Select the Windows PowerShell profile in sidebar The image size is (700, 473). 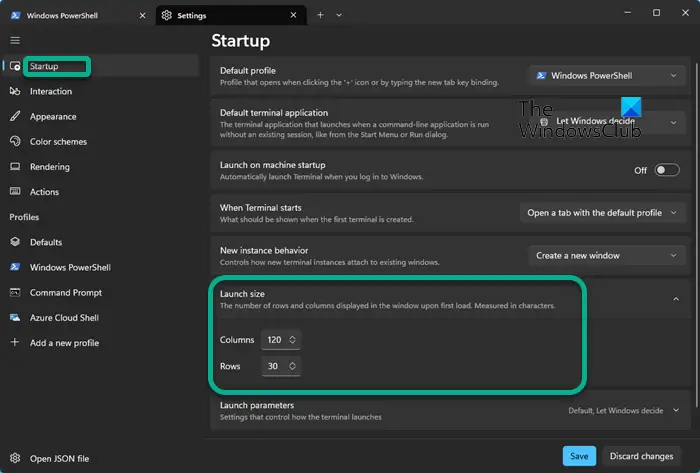101,267
